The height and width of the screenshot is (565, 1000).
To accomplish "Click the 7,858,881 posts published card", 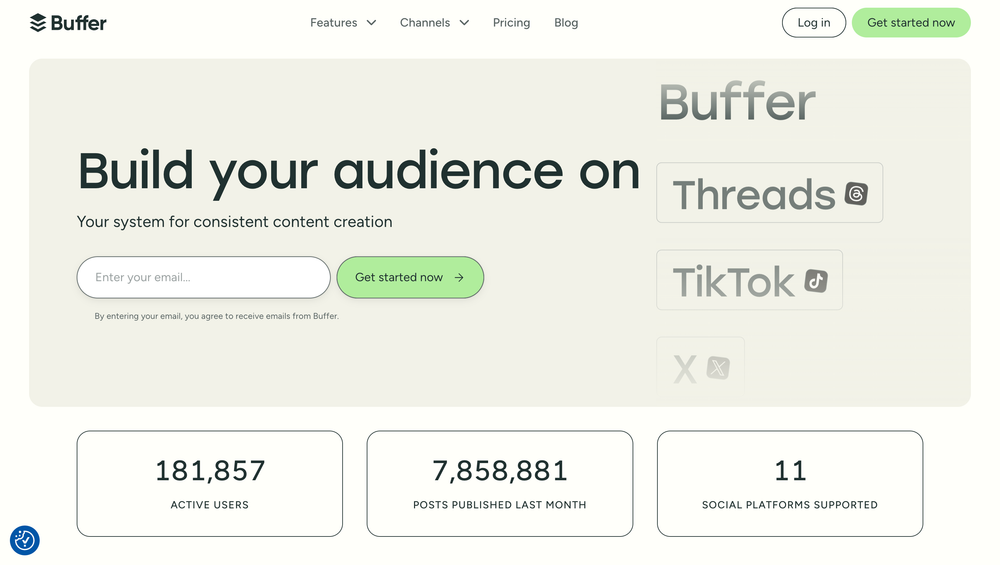I will click(500, 483).
